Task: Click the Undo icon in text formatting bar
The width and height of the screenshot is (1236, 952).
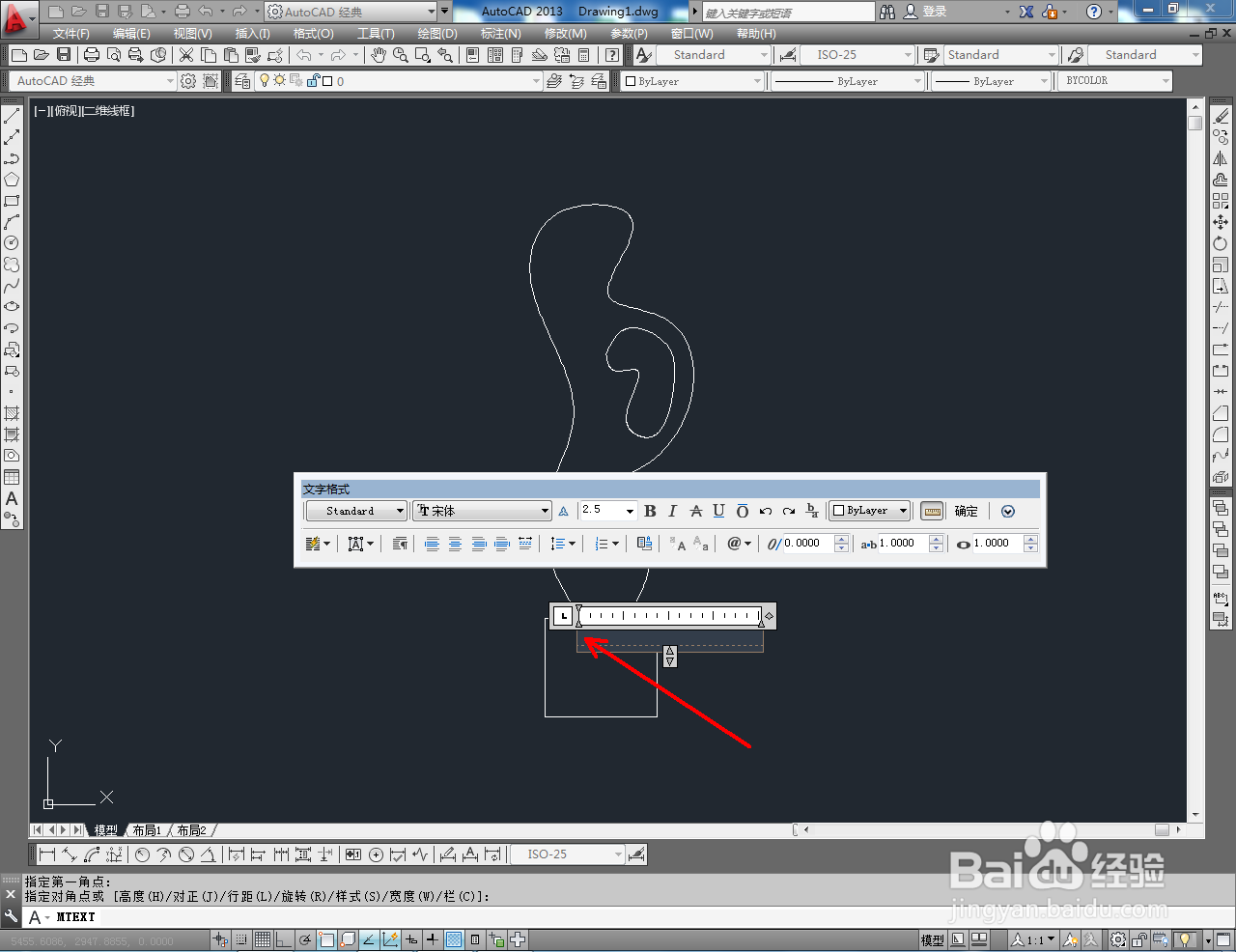Action: (x=766, y=511)
